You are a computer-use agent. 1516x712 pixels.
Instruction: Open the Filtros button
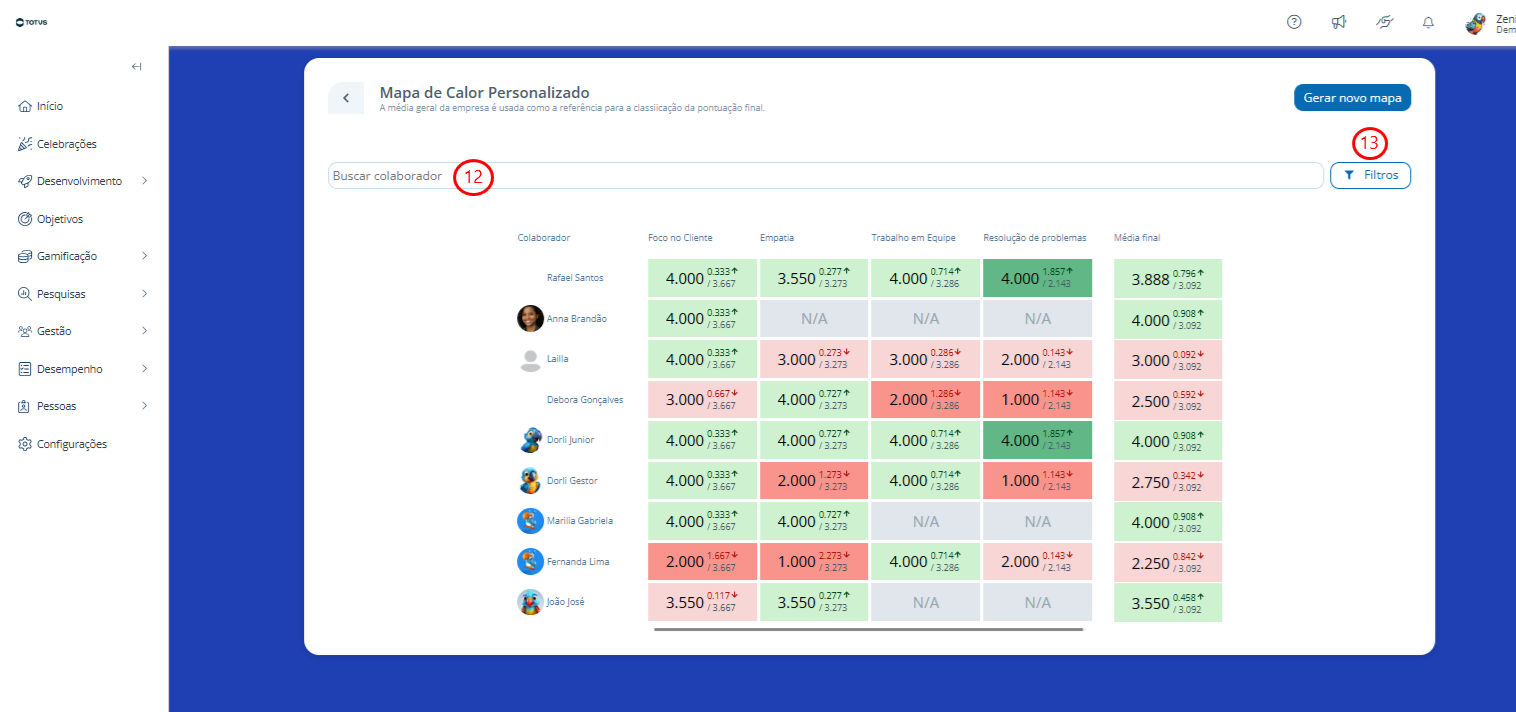pos(1370,175)
